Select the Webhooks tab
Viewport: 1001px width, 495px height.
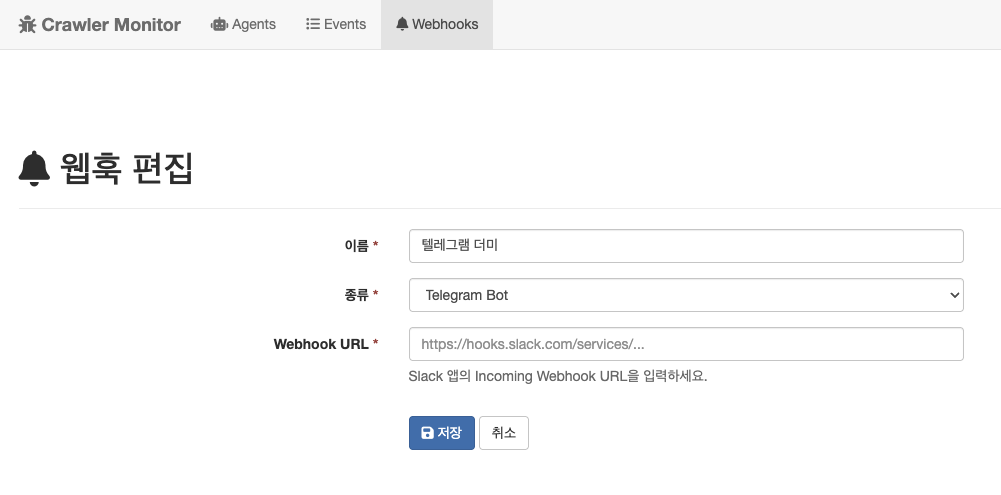click(437, 24)
